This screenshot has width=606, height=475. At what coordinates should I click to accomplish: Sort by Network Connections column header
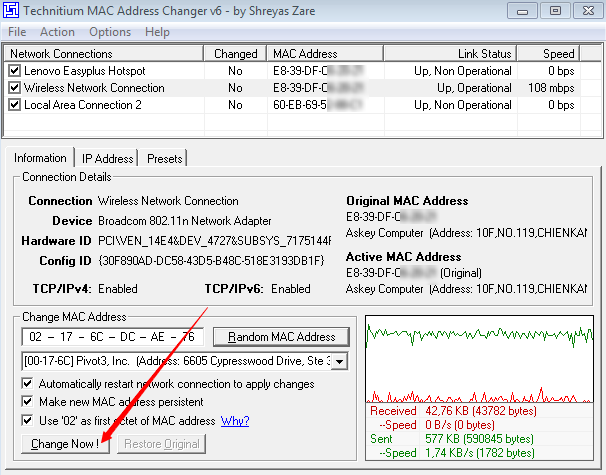pyautogui.click(x=104, y=54)
